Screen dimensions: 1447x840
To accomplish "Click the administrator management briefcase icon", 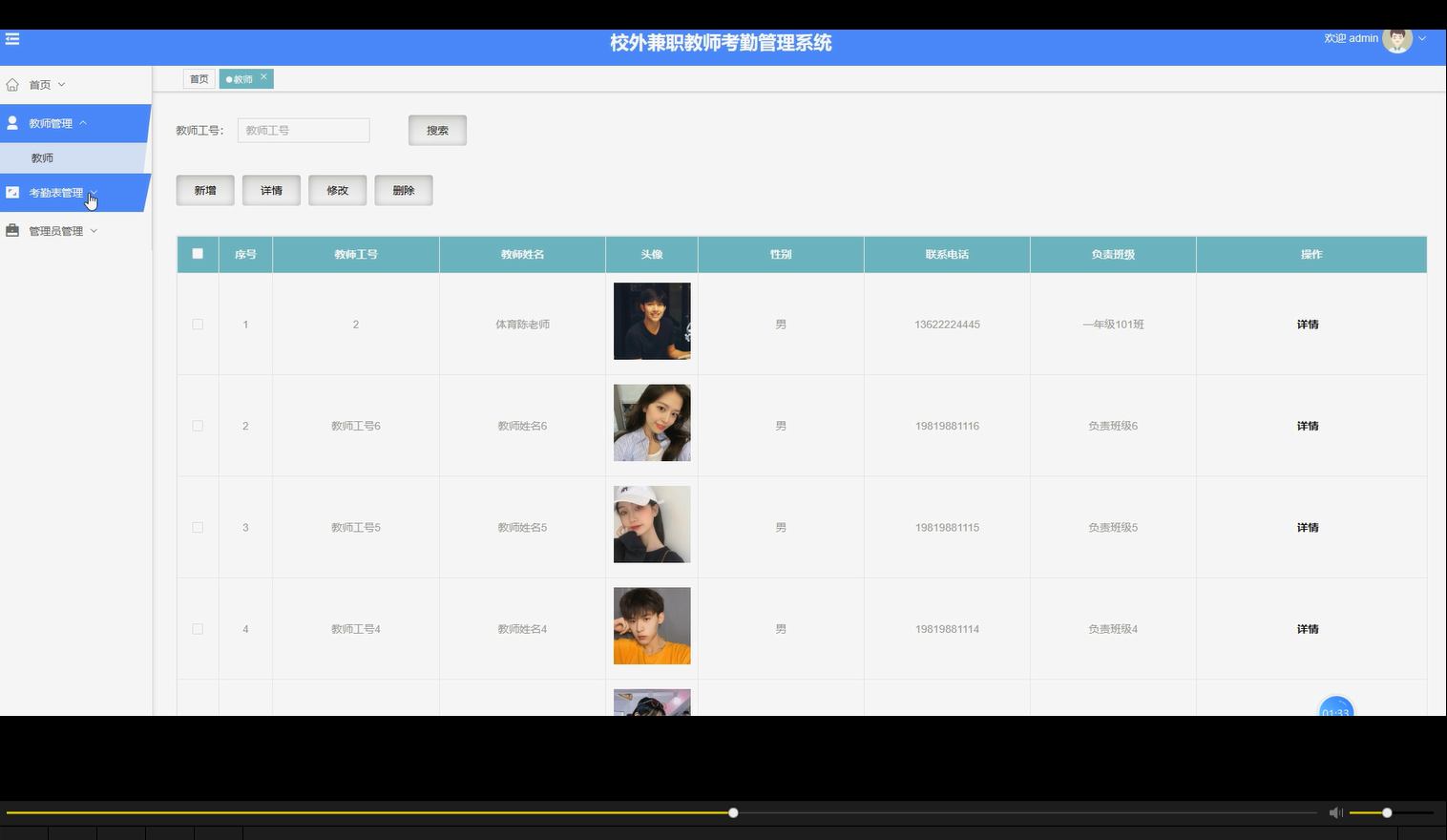I will [12, 231].
